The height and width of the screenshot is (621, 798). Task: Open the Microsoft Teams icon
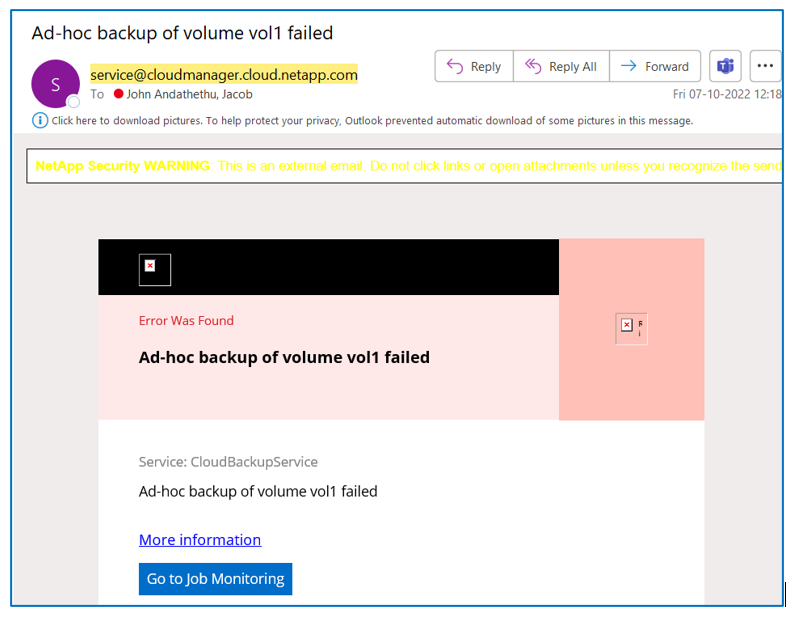(725, 67)
